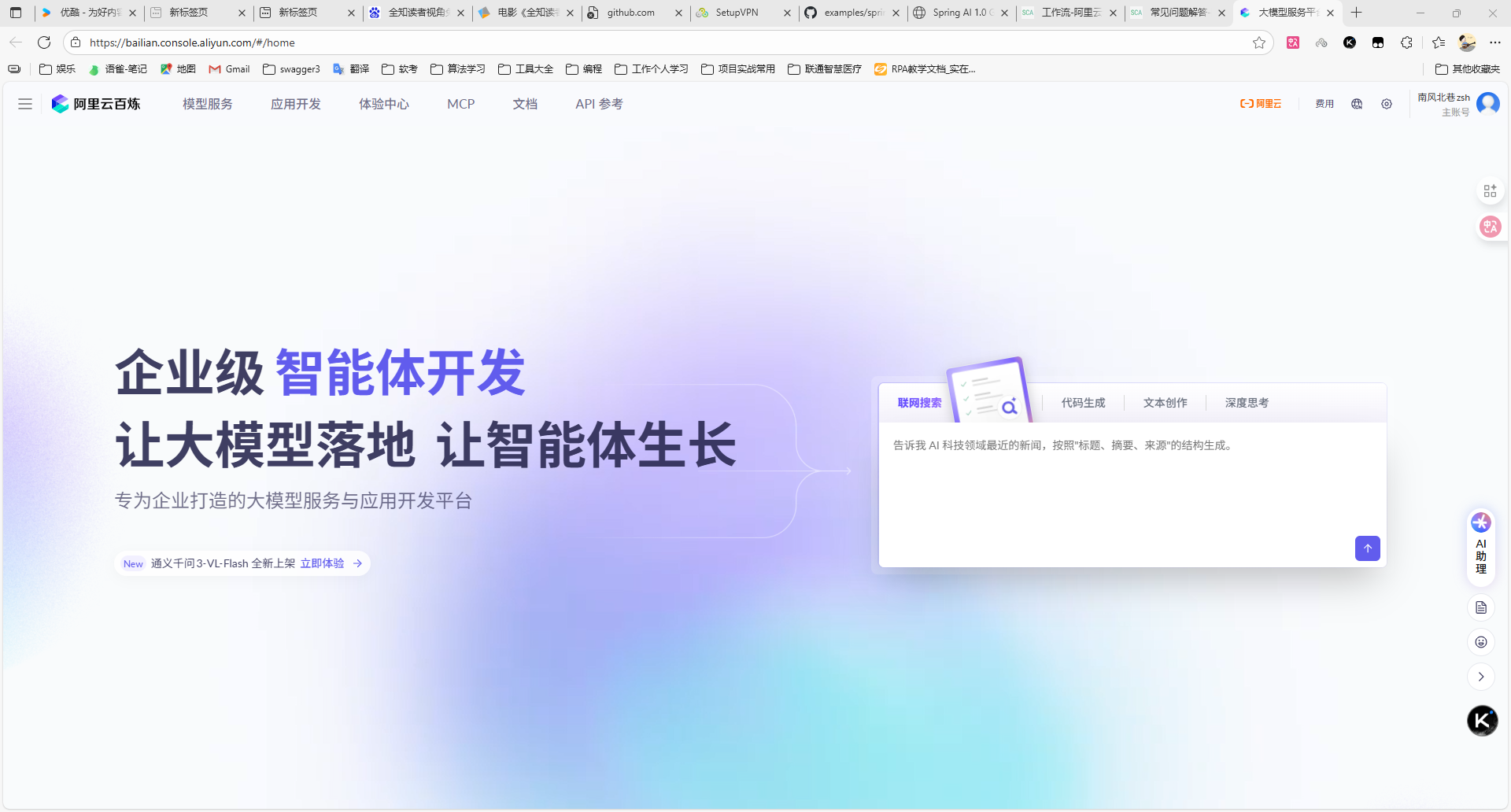Open the 娱乐 bookmark folder
The height and width of the screenshot is (812, 1511).
pyautogui.click(x=57, y=69)
